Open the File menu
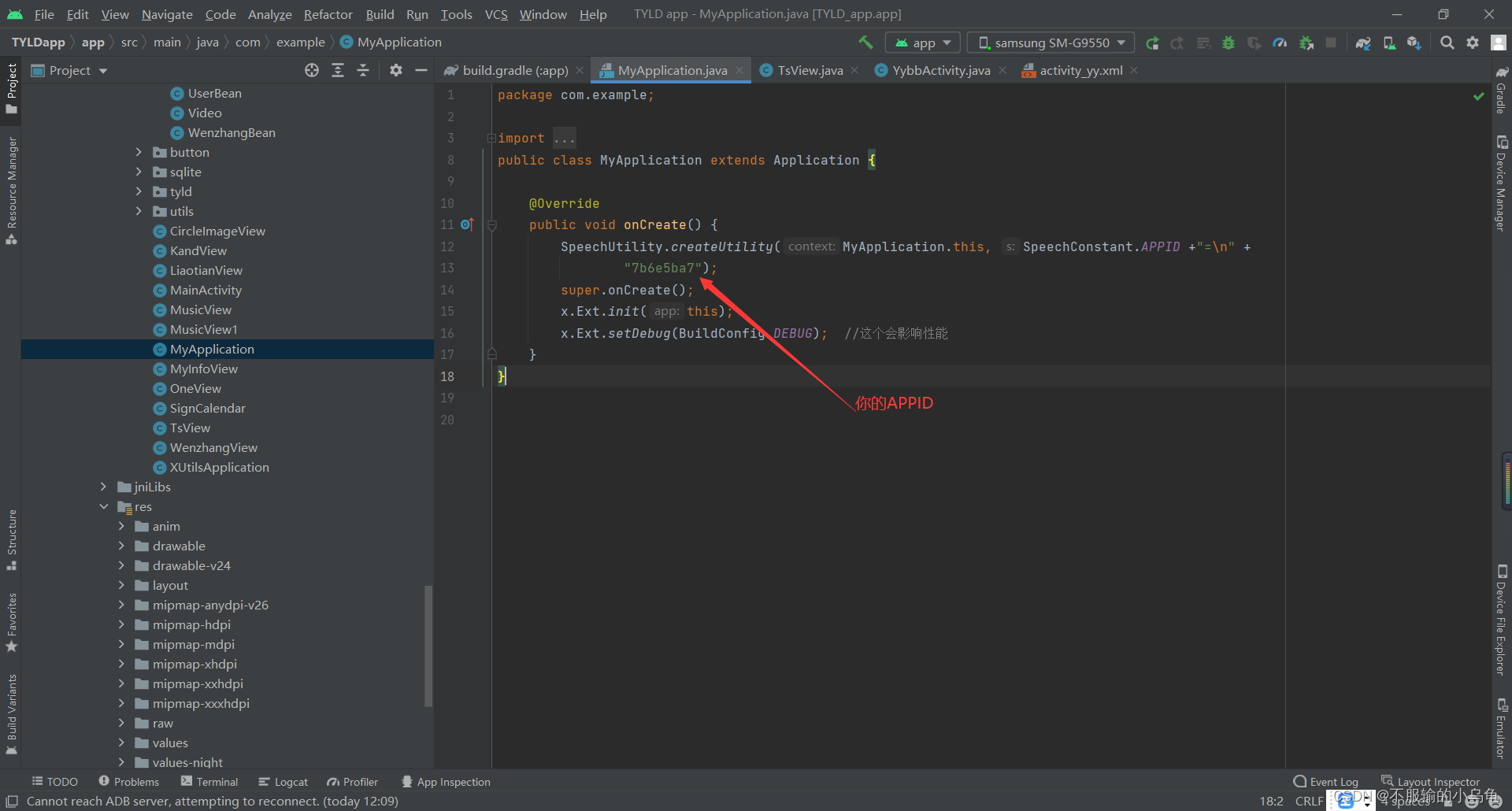 (44, 14)
